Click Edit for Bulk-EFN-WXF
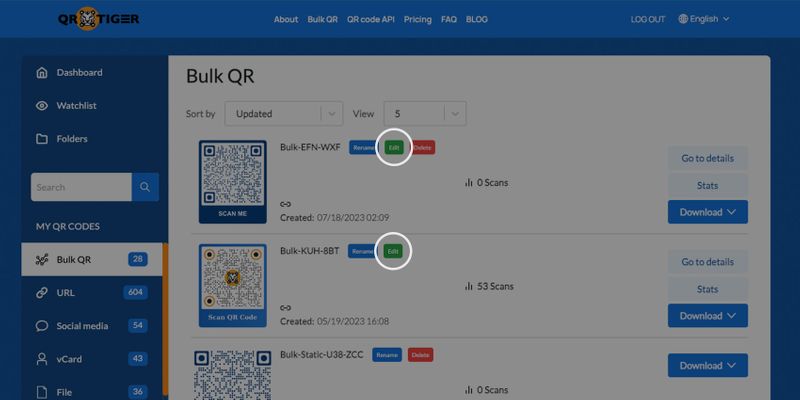Viewport: 800px width, 400px height. 393,147
